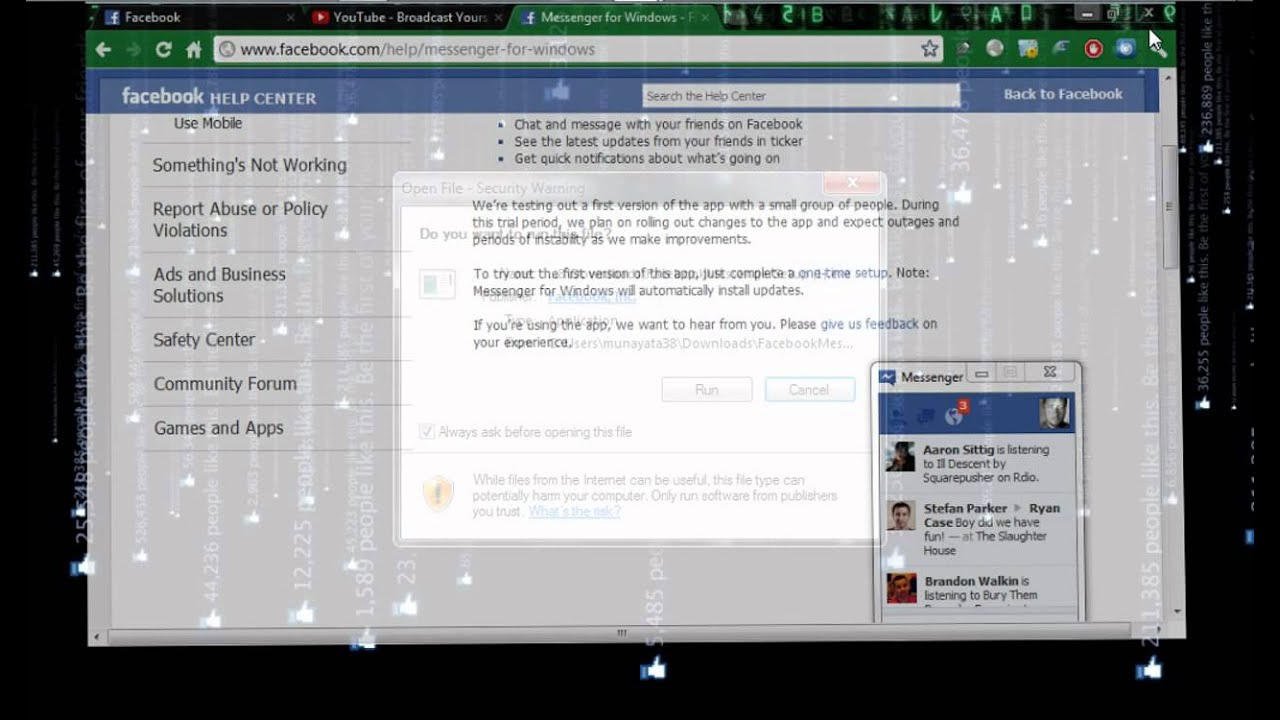Open Ads and Business Solutions section
This screenshot has height=720, width=1280.
click(x=219, y=285)
